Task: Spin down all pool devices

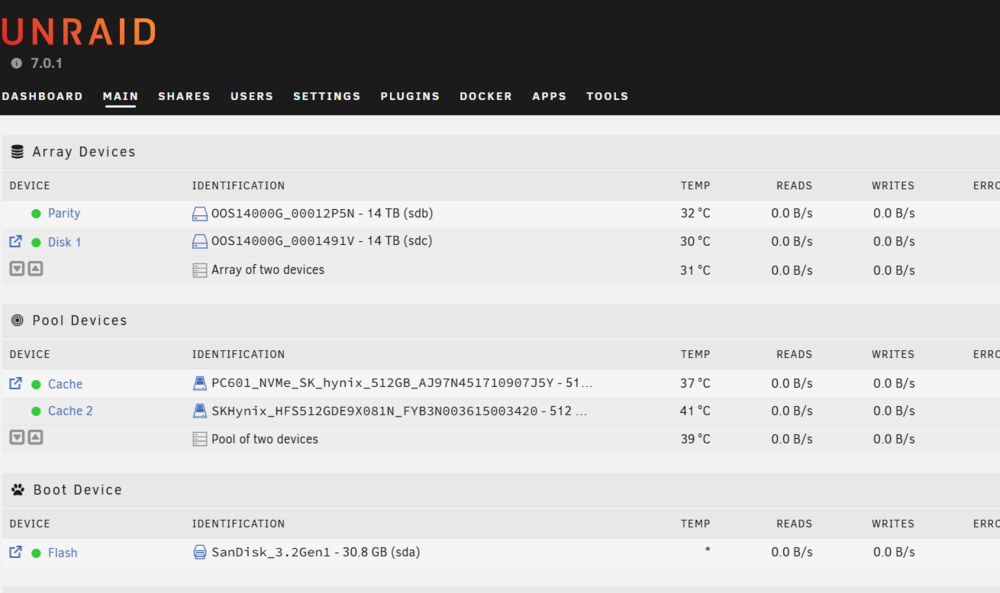Action: point(17,437)
